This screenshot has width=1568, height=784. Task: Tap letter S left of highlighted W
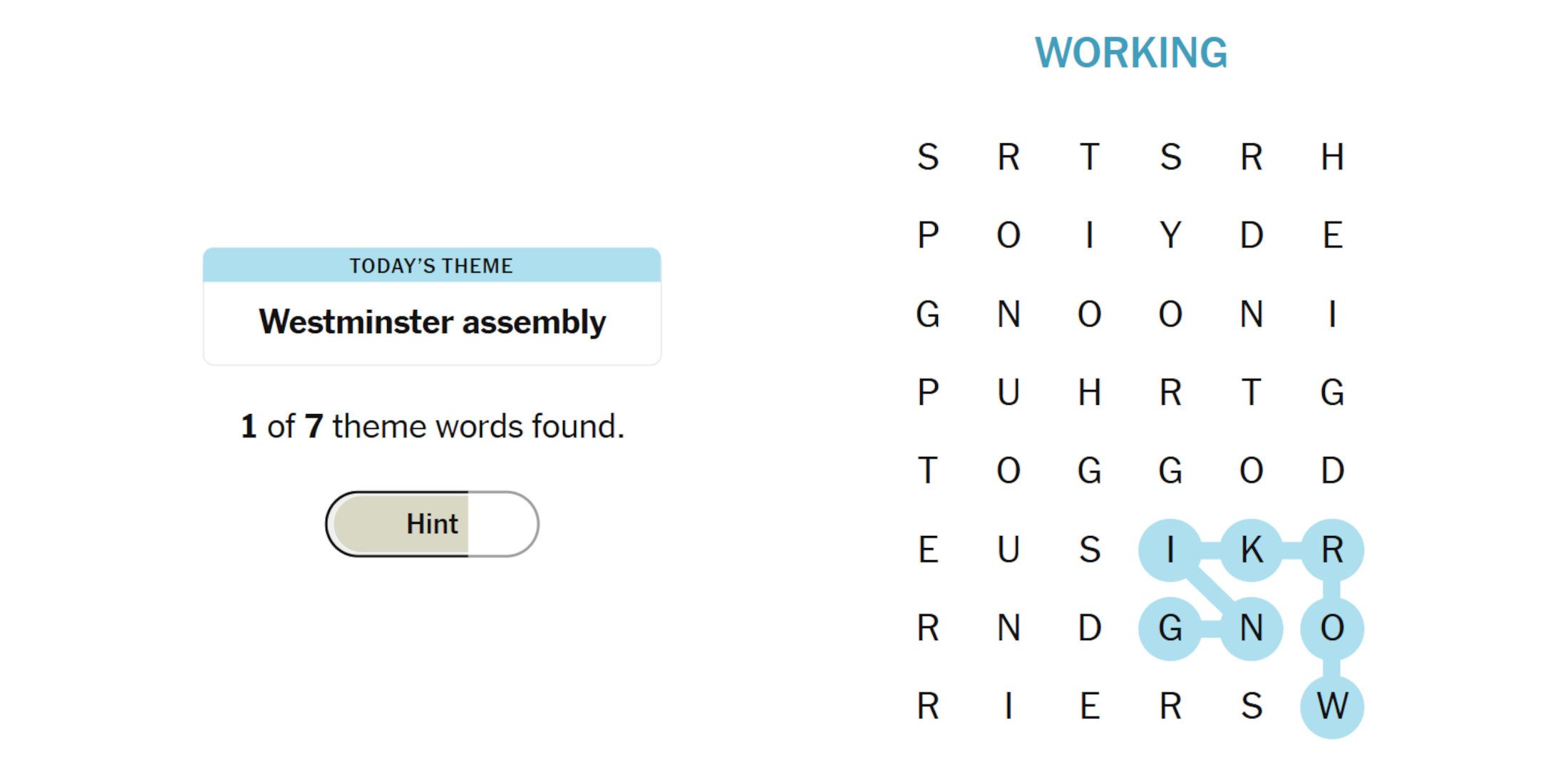tap(1252, 706)
